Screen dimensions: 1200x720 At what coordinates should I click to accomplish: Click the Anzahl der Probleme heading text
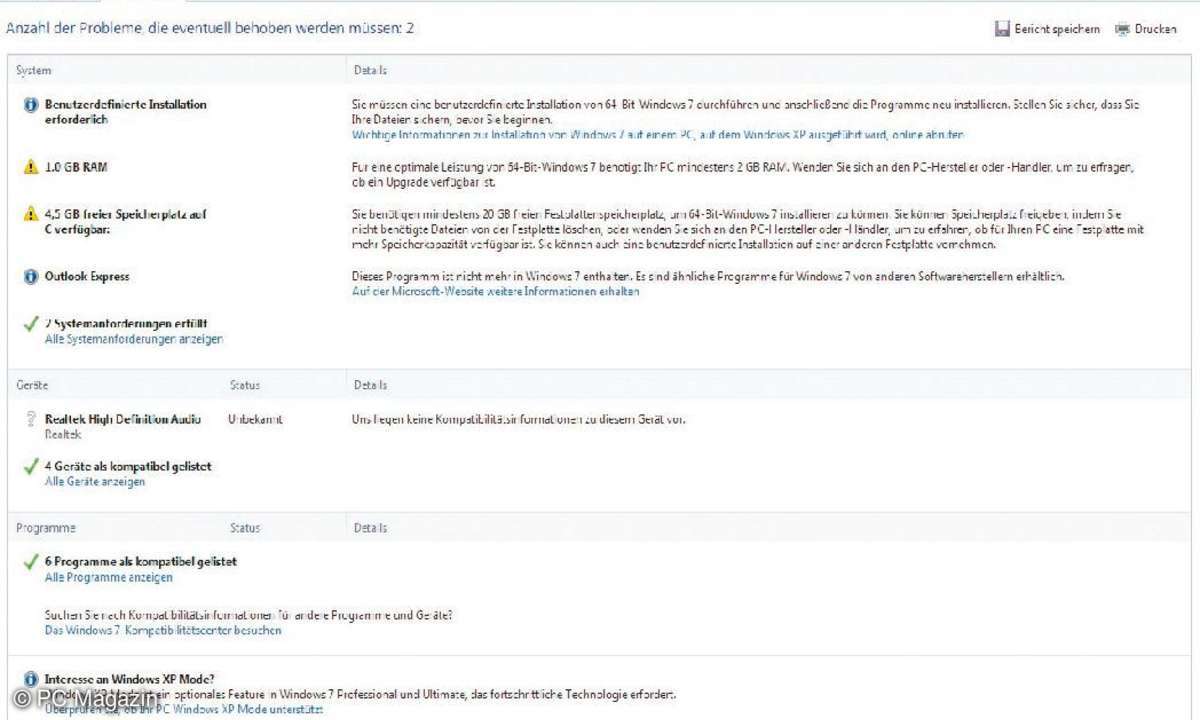tap(210, 28)
